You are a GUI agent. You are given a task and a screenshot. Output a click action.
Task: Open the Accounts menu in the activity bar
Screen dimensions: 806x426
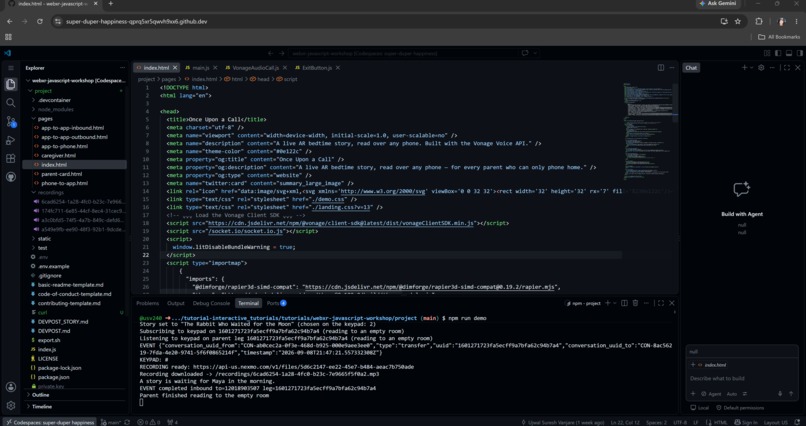(10, 387)
